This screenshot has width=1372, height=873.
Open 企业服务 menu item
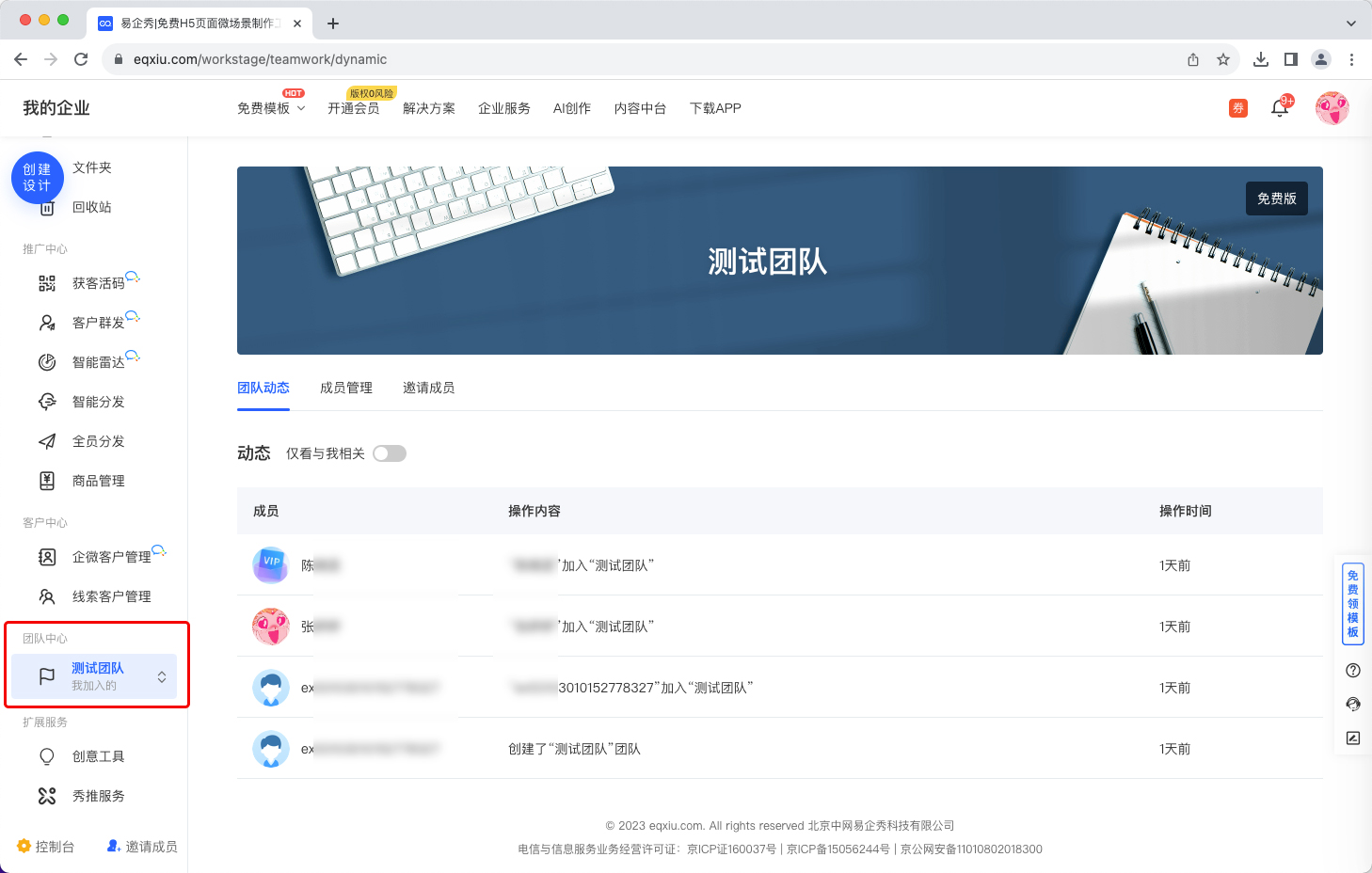504,108
